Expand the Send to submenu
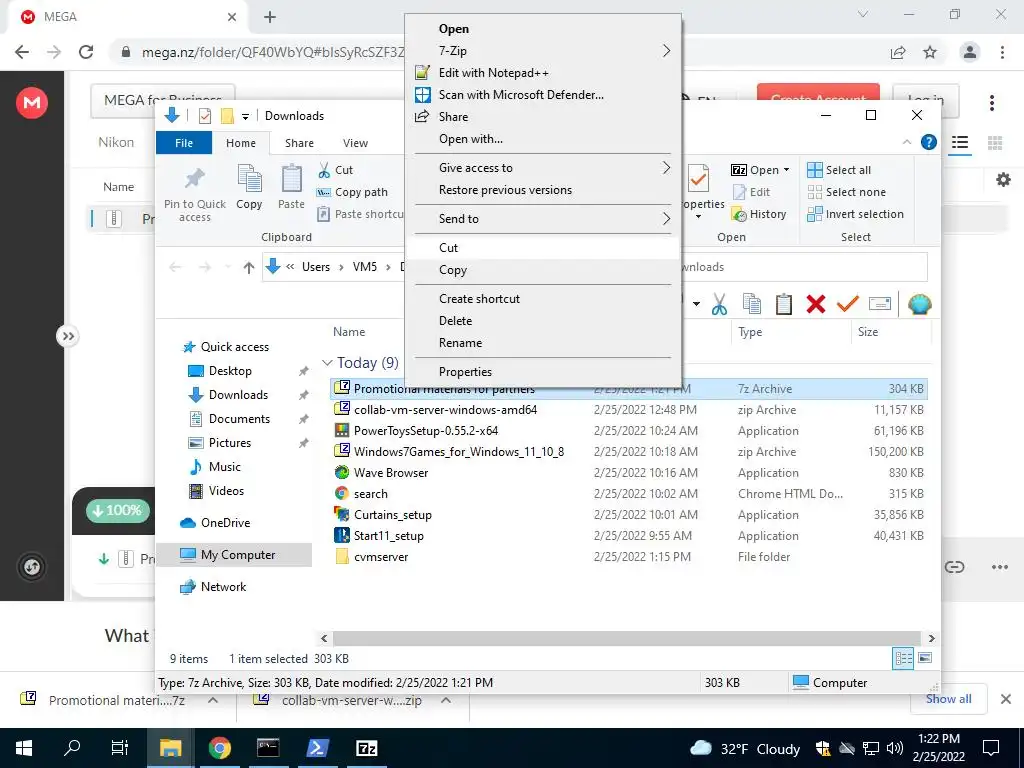This screenshot has height=768, width=1024. 665,219
